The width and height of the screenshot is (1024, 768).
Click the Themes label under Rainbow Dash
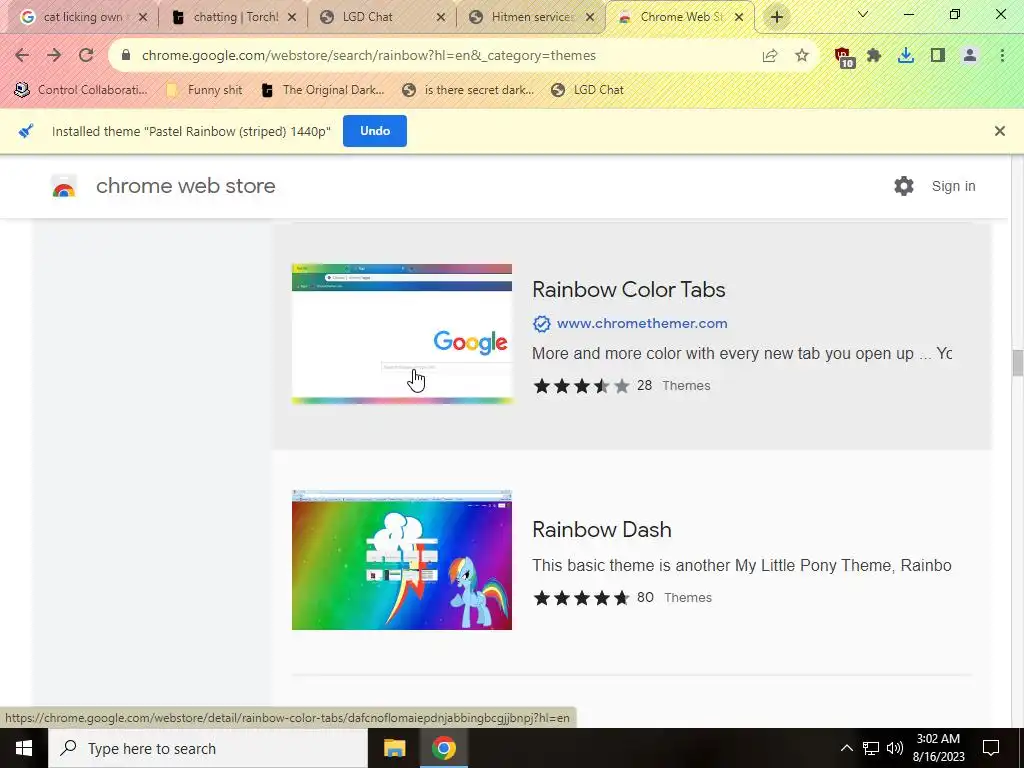[688, 598]
